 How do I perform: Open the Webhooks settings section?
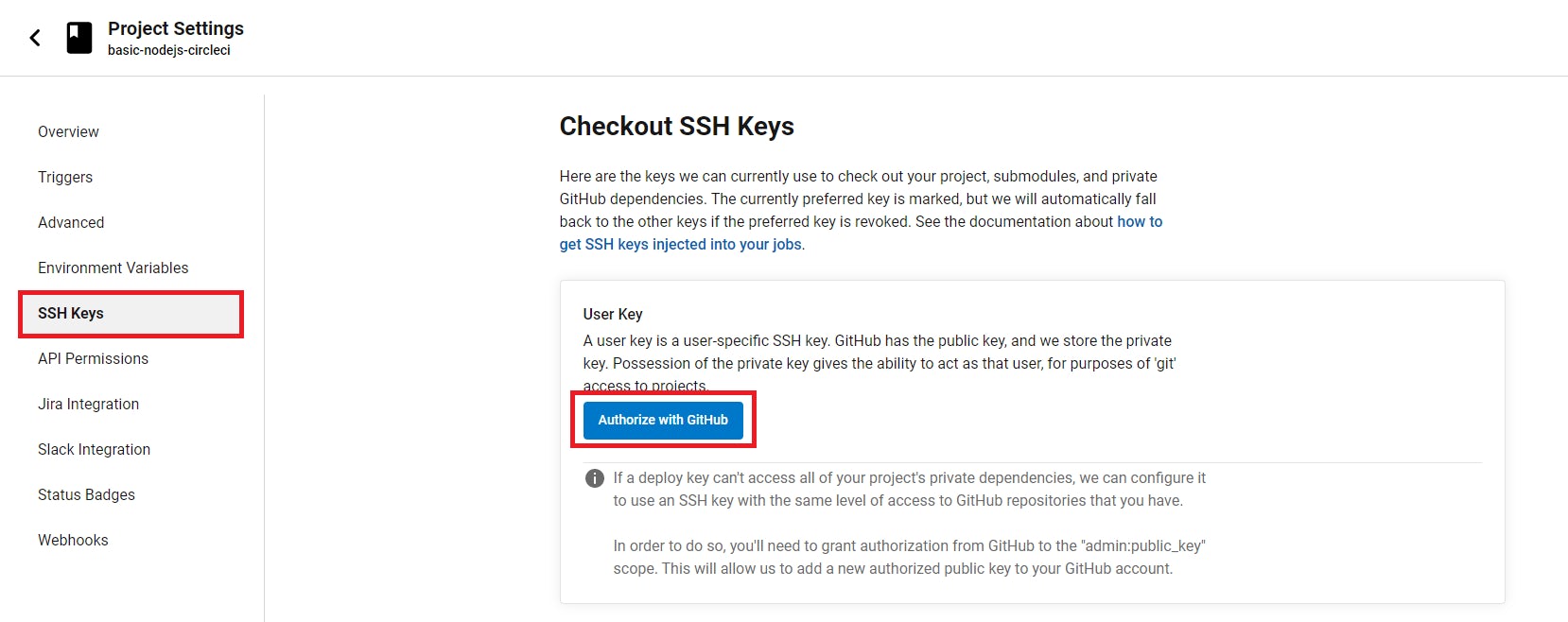click(73, 540)
